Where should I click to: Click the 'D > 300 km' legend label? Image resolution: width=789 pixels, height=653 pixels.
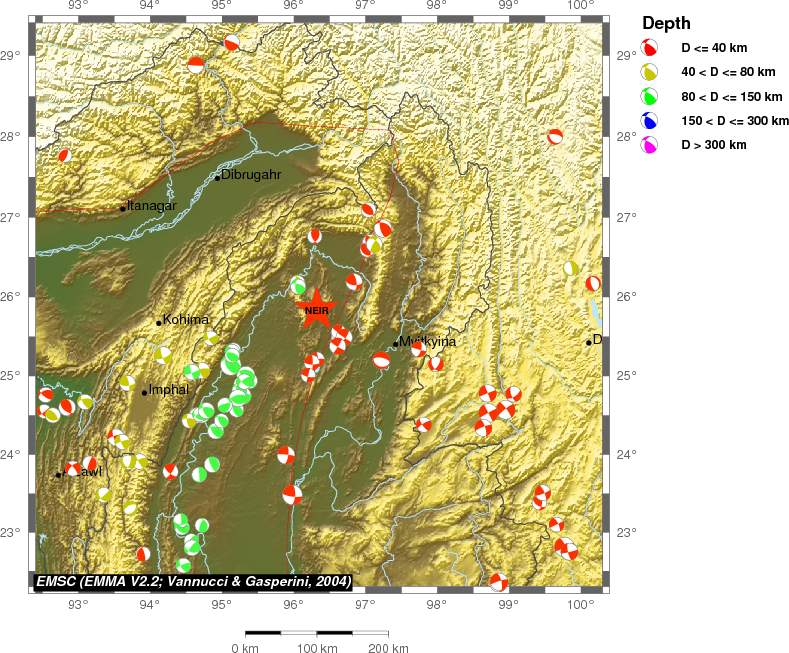pyautogui.click(x=714, y=145)
